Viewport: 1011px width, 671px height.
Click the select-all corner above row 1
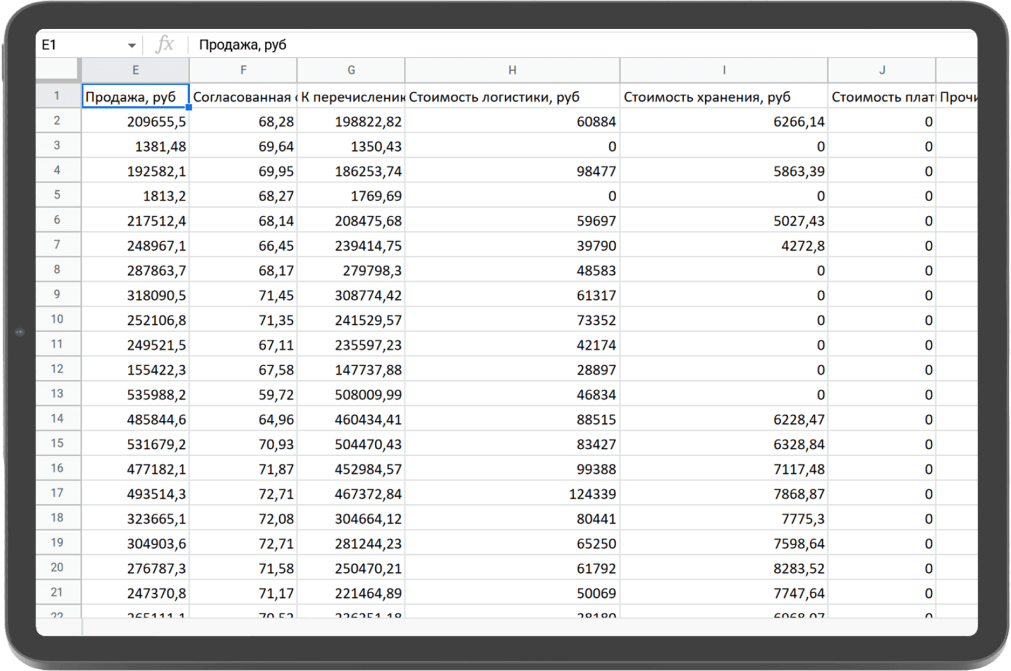[58, 70]
